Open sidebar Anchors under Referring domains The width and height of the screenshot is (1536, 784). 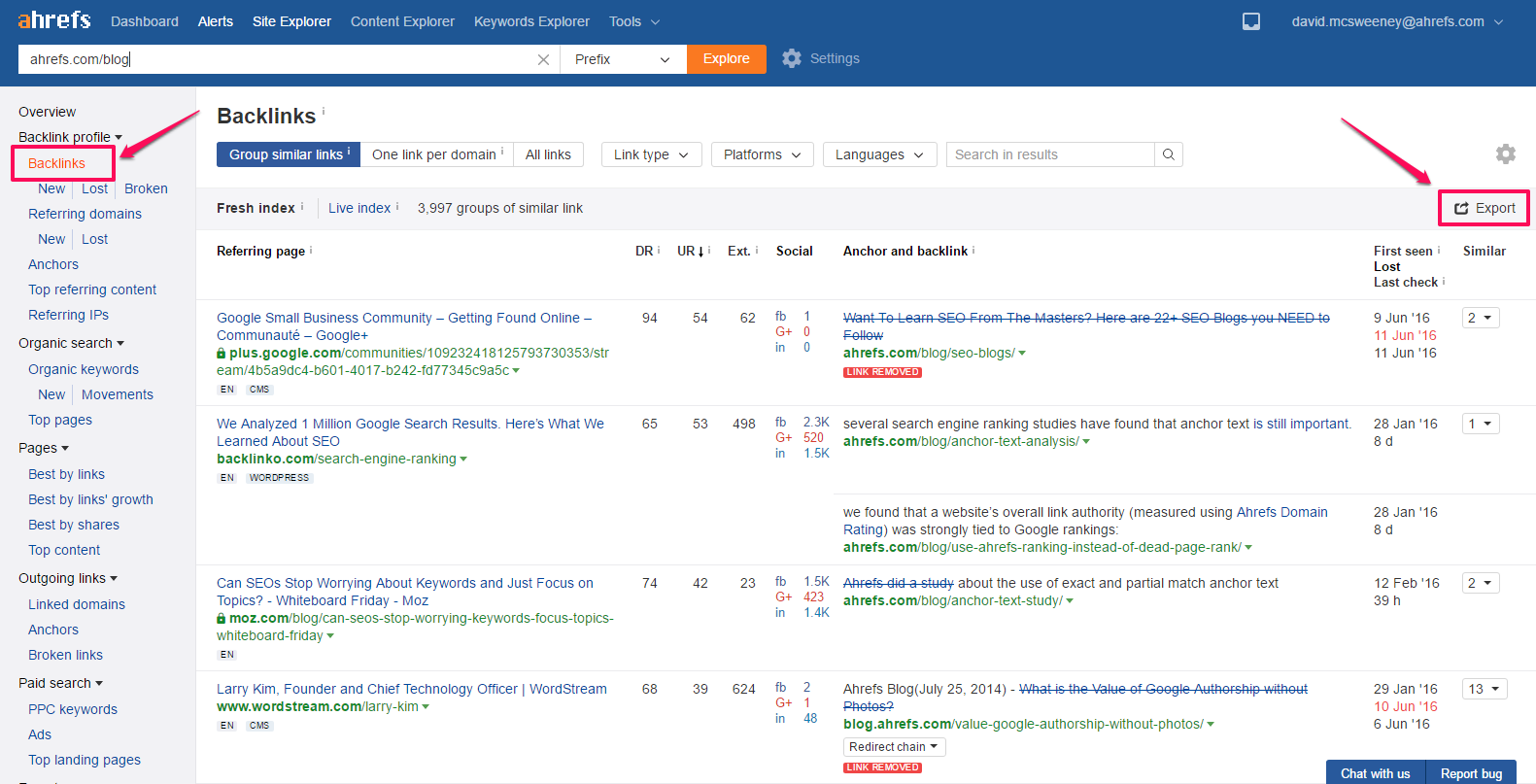tap(53, 264)
